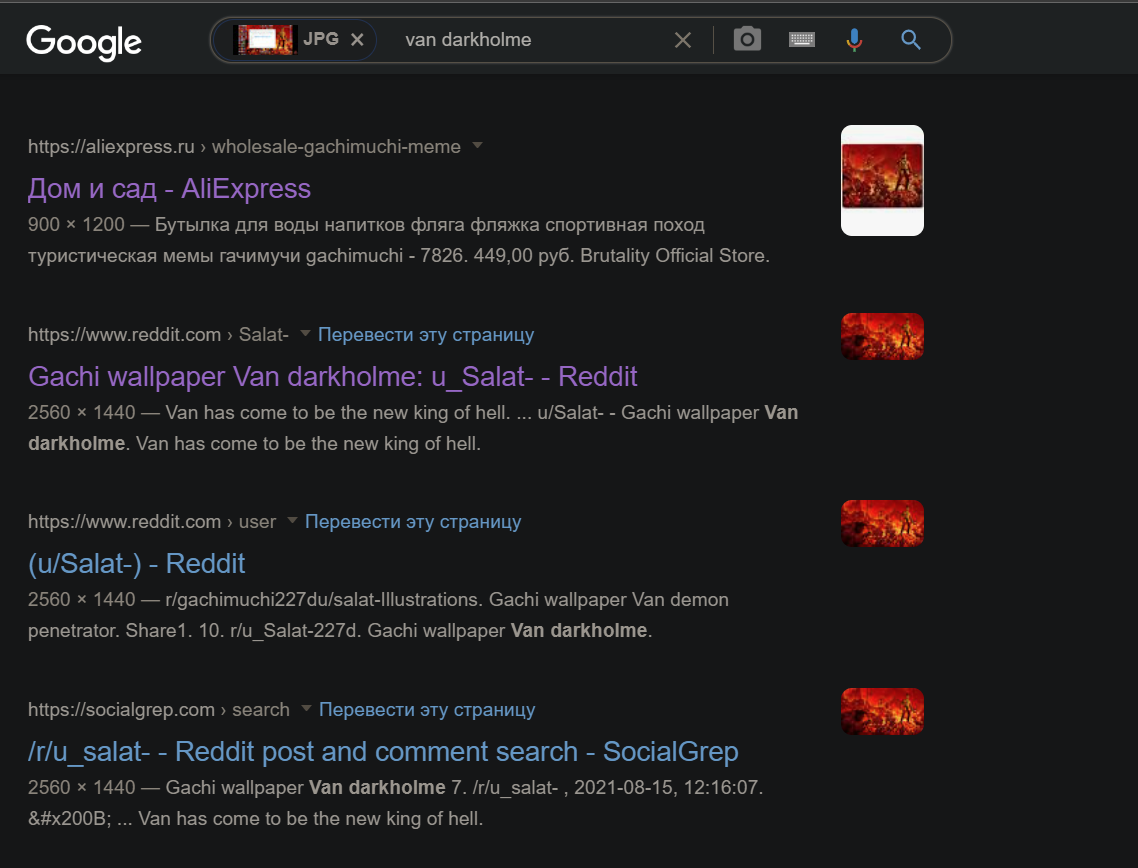Remove the uploaded JPG image chip
The height and width of the screenshot is (868, 1138).
357,40
